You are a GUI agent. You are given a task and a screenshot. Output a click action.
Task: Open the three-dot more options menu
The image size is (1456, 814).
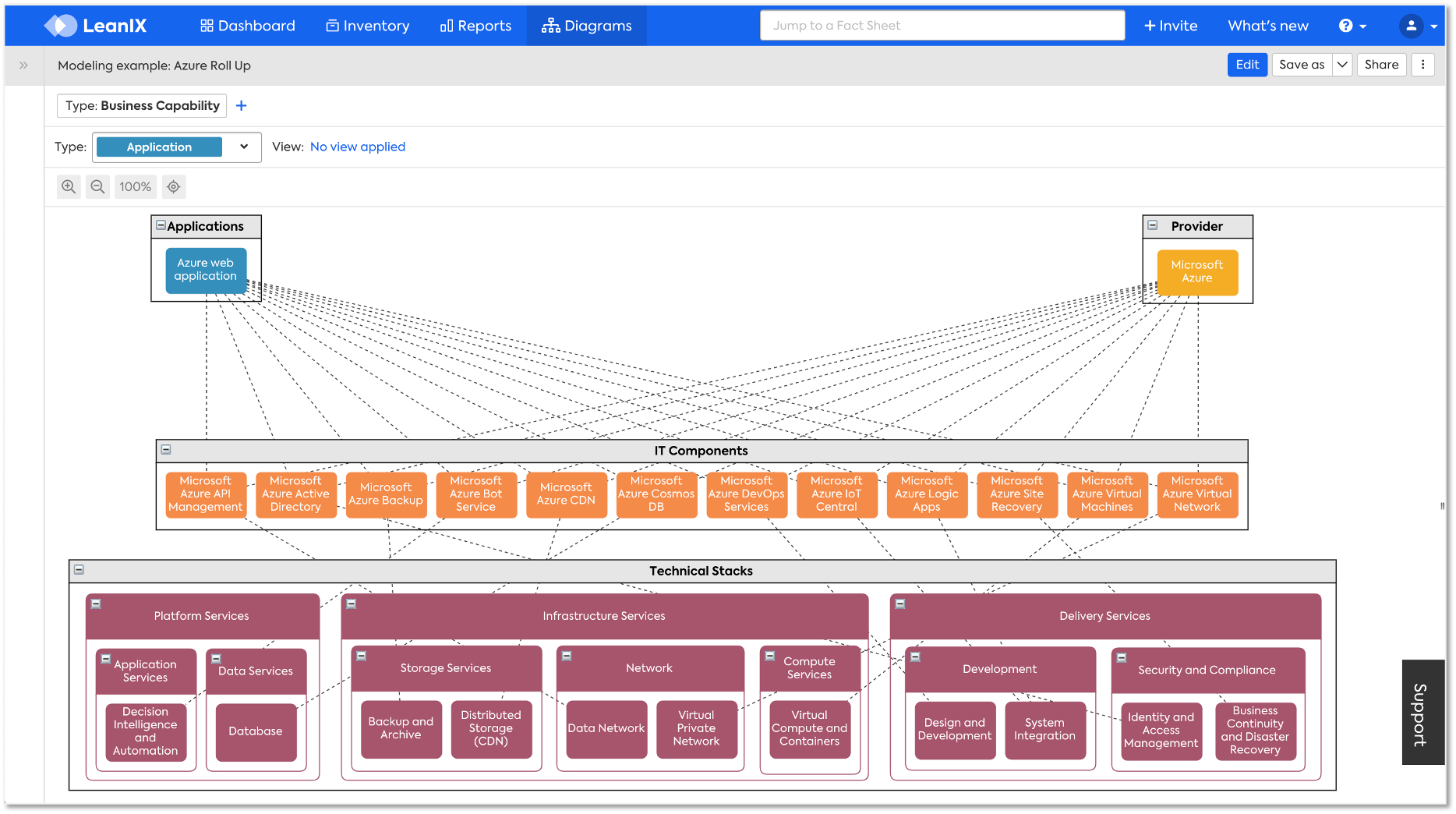click(x=1422, y=65)
